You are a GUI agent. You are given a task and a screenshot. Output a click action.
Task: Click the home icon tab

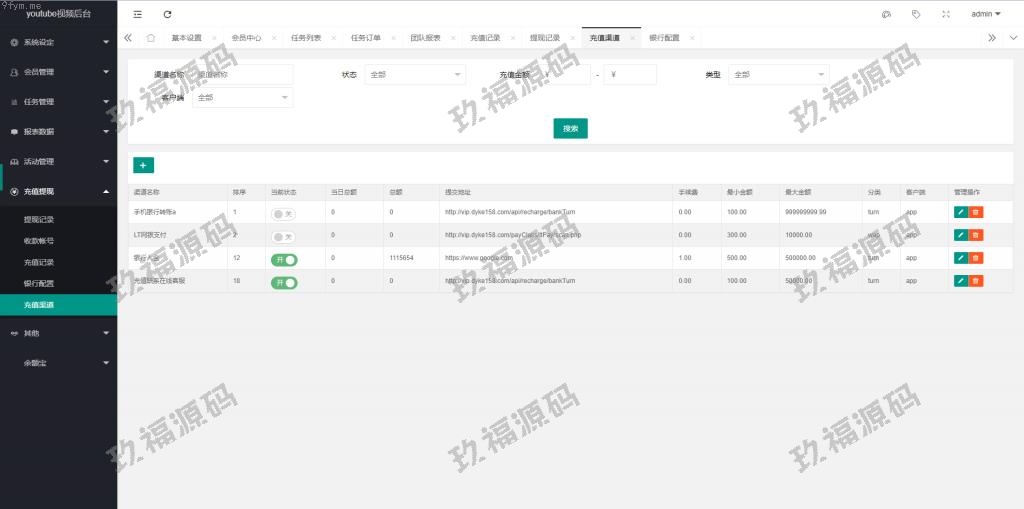(150, 38)
